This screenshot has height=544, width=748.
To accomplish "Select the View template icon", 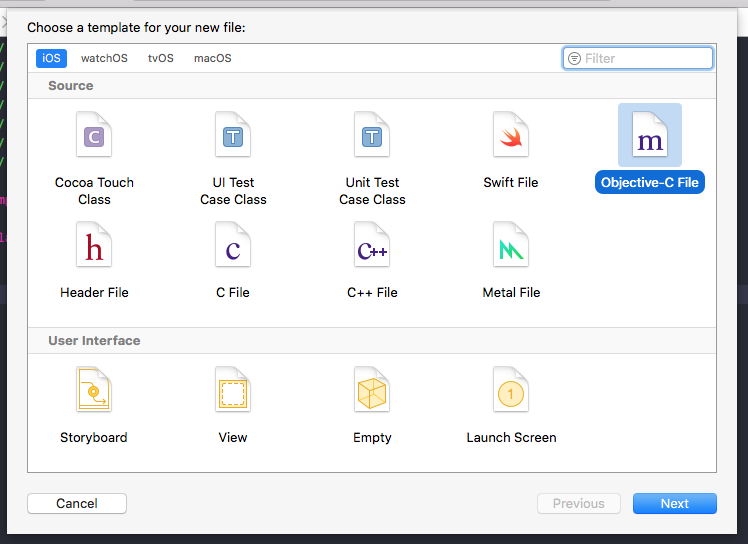I will 233,390.
